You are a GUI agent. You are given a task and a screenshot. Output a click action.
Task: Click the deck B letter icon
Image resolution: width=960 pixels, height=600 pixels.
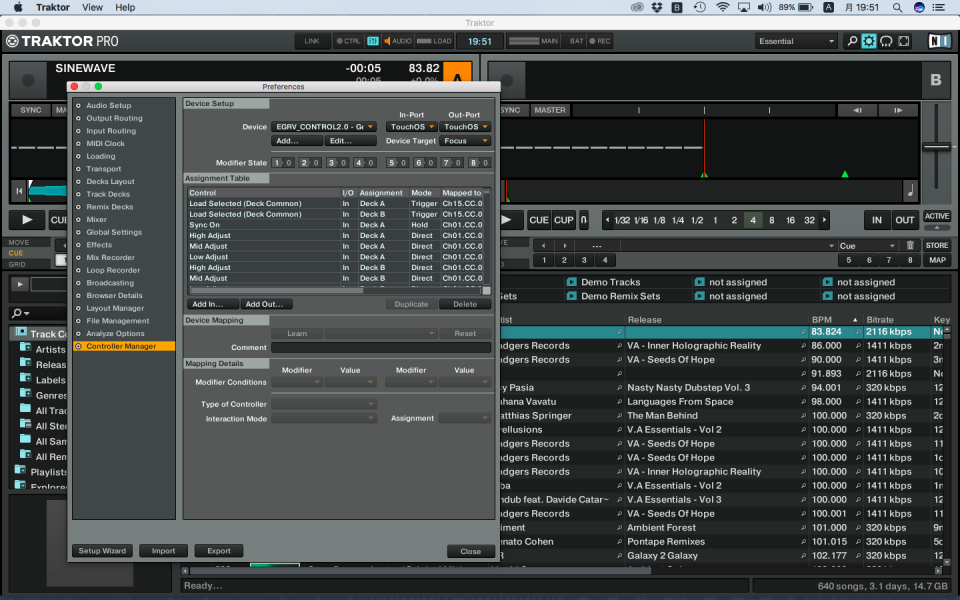[x=936, y=80]
